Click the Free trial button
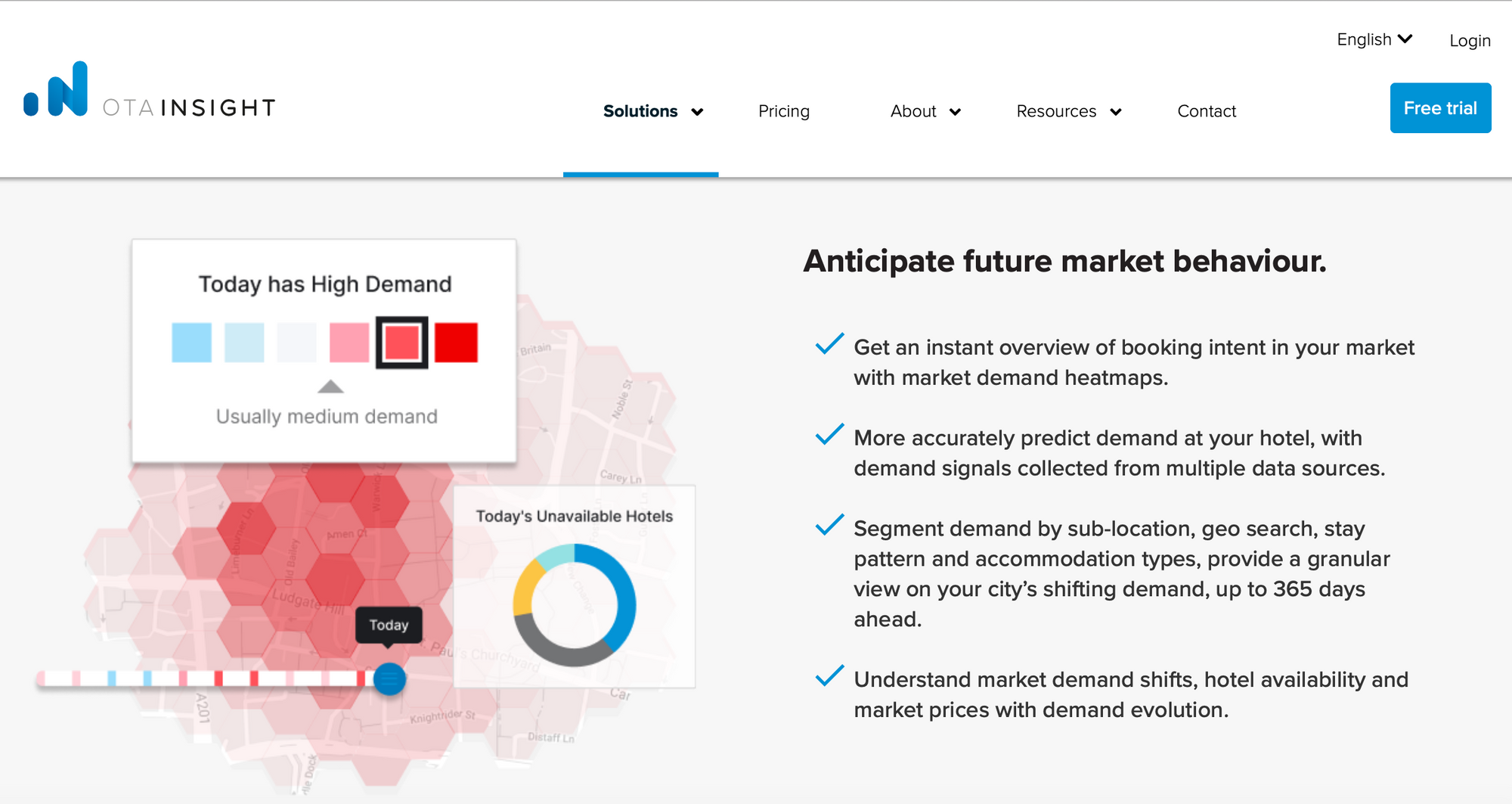This screenshot has height=804, width=1512. [x=1440, y=108]
